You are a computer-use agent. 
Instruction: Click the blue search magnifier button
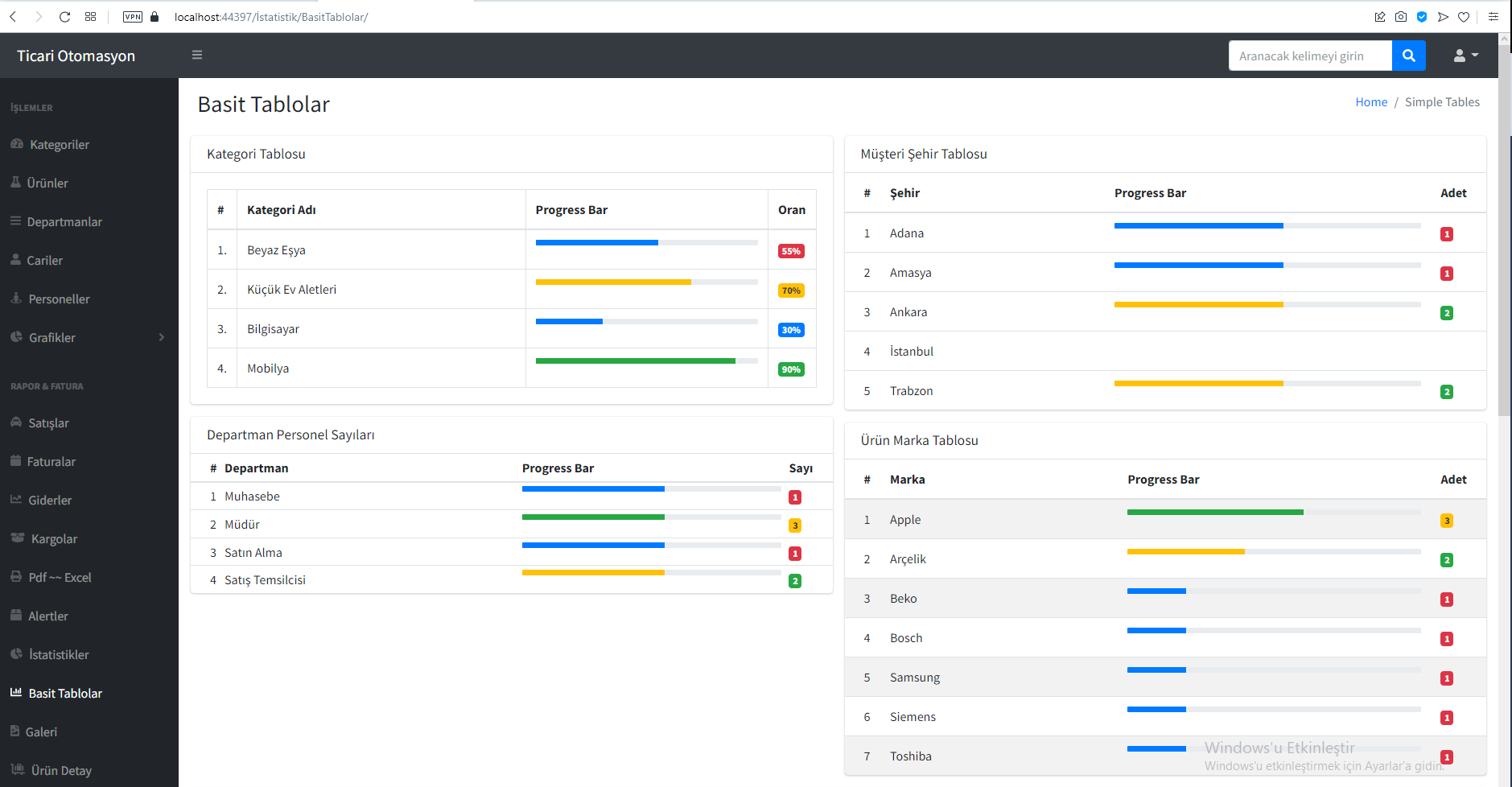[x=1408, y=56]
